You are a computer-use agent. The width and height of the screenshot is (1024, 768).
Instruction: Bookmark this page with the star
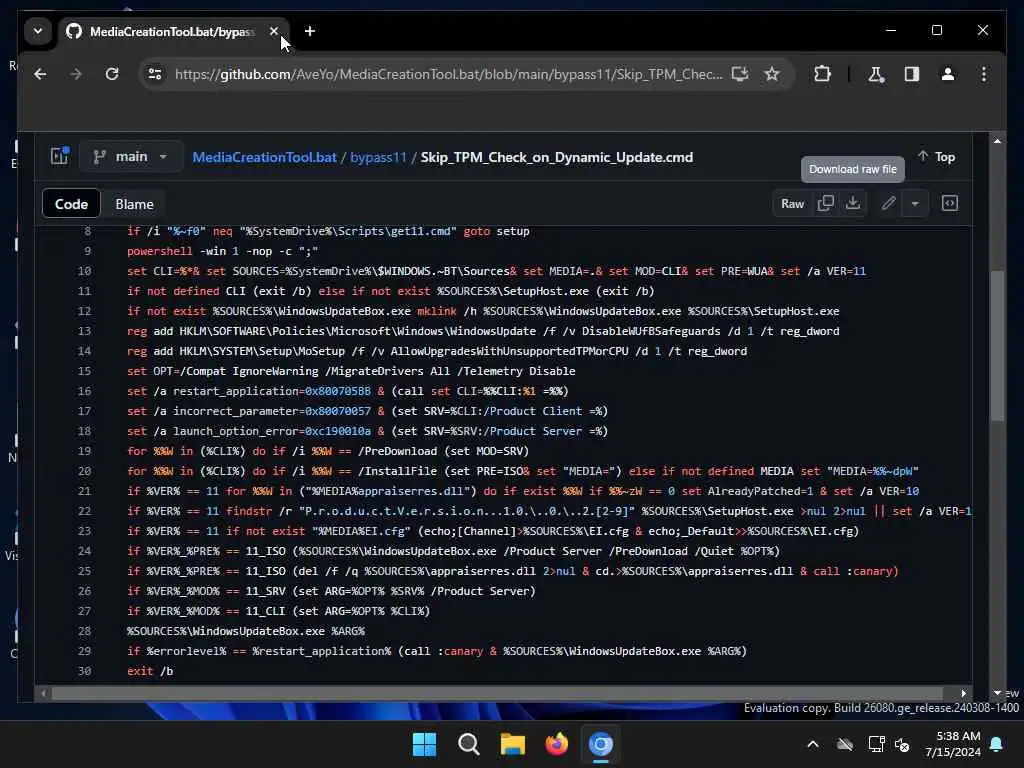point(772,74)
